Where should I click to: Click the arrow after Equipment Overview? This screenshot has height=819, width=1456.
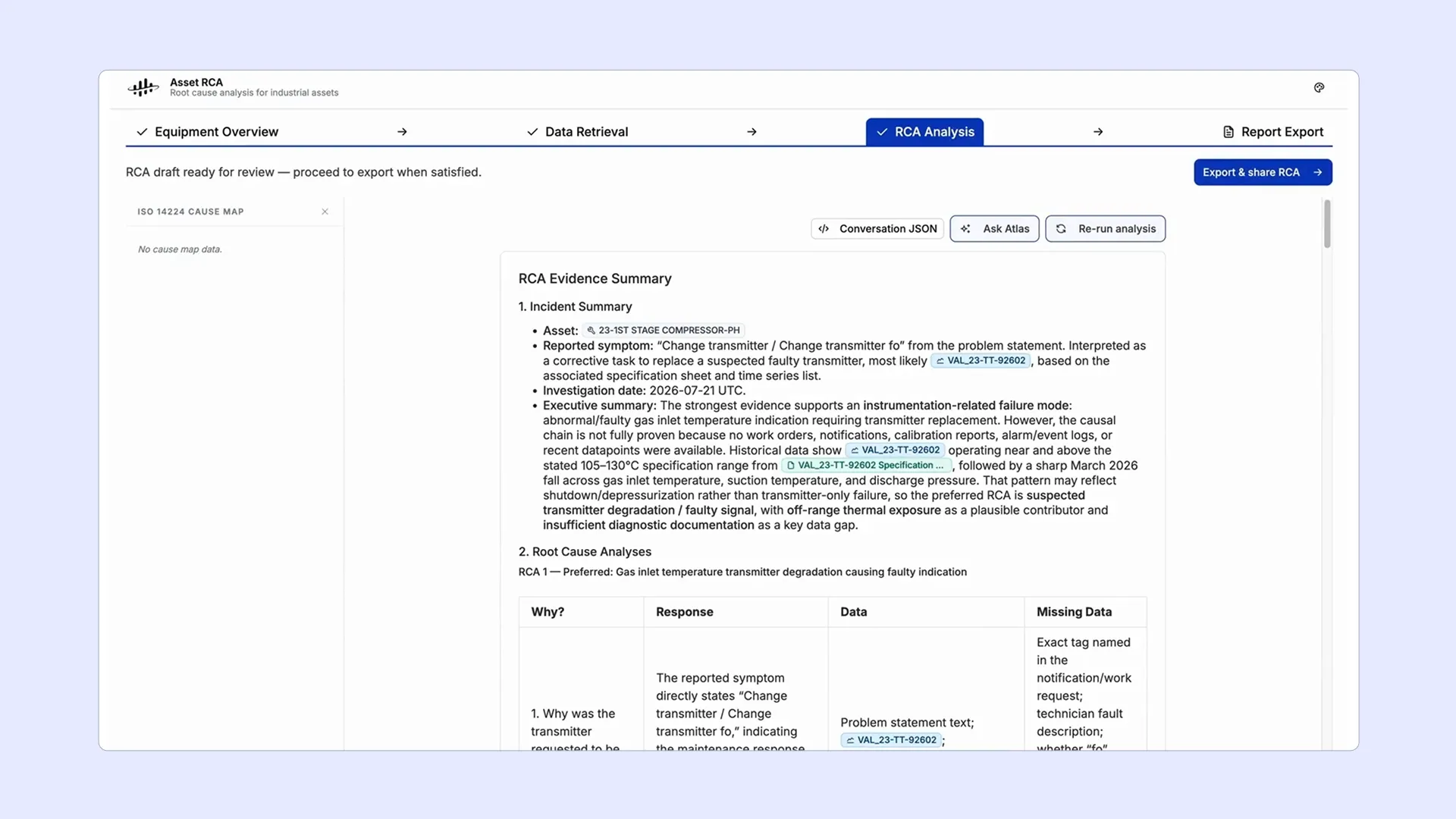(x=402, y=132)
